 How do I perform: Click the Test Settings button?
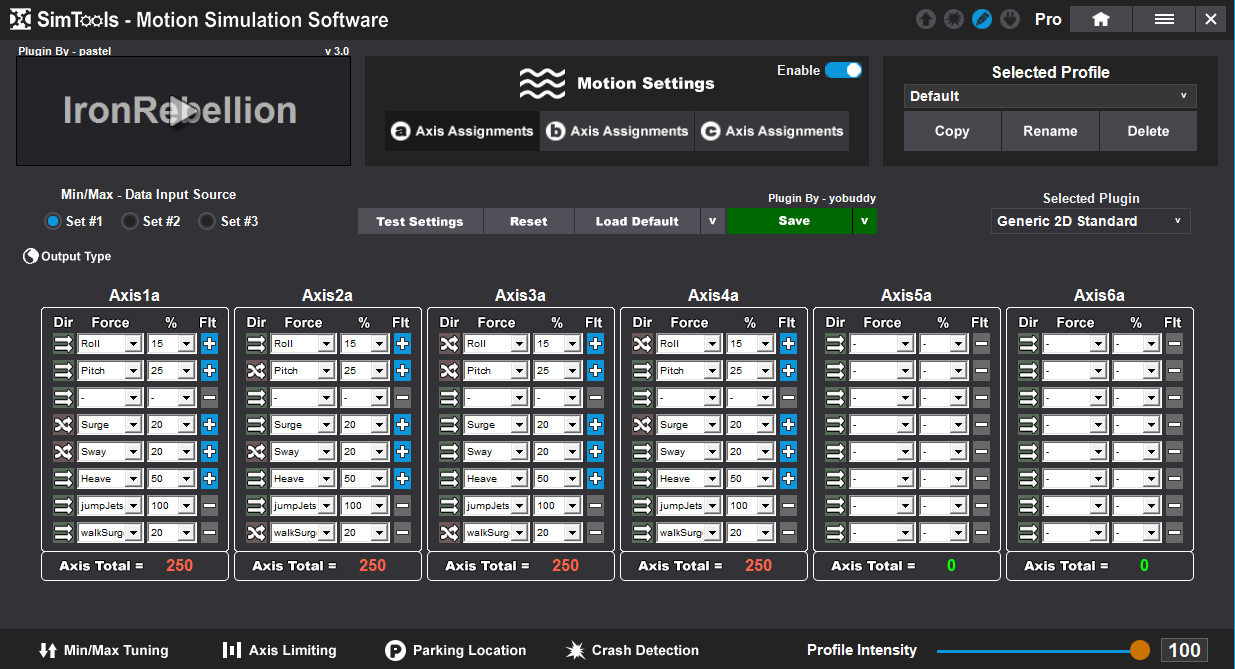(x=420, y=221)
